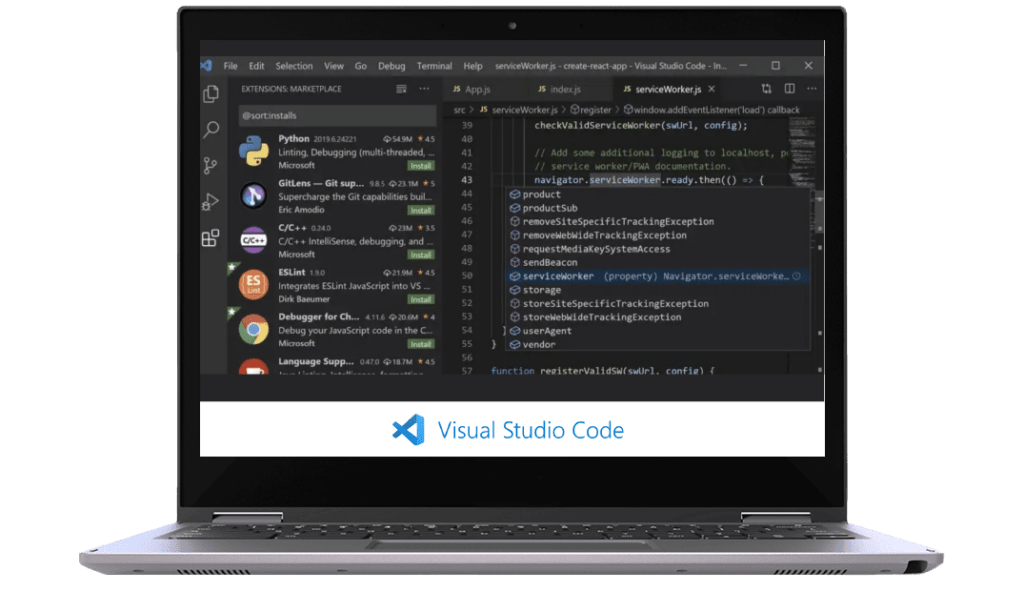
Task: Open the Terminal menu
Action: coord(434,66)
